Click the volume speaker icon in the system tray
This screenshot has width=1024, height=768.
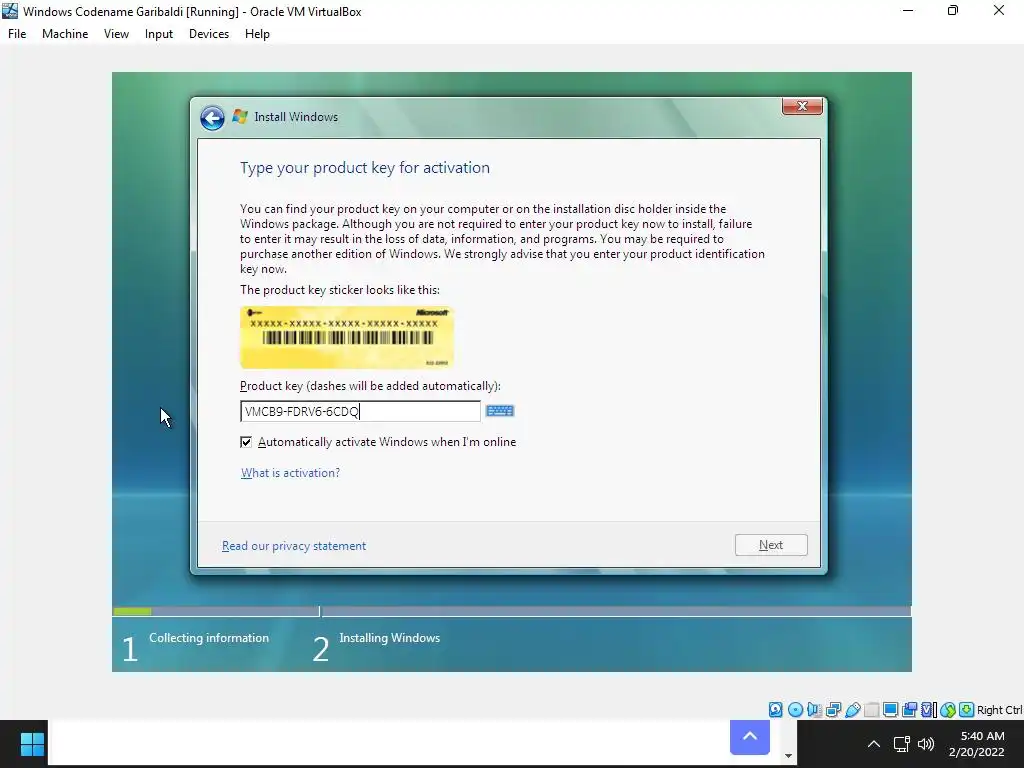pyautogui.click(x=926, y=744)
